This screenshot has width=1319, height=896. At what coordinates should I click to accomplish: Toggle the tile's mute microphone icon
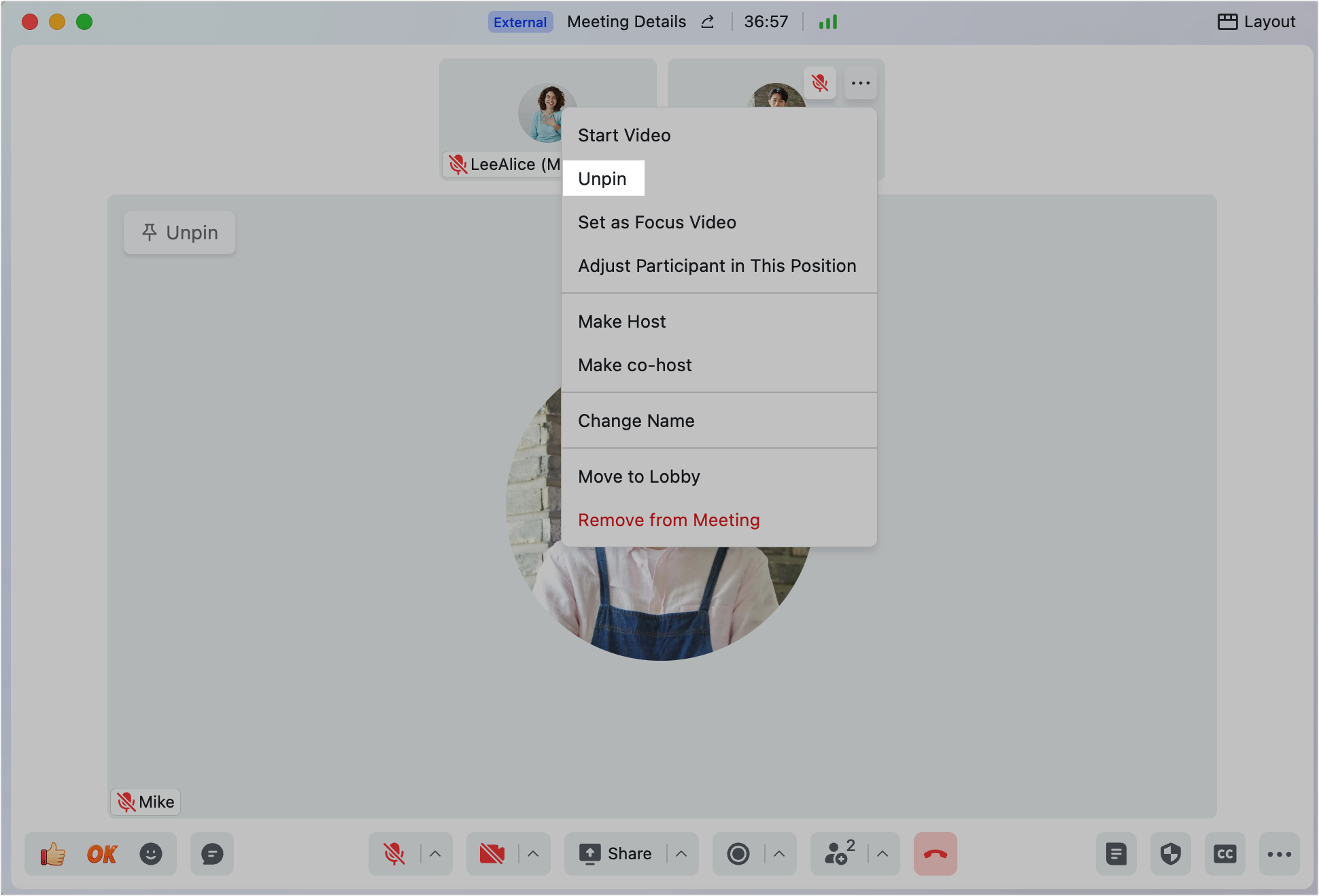click(820, 83)
